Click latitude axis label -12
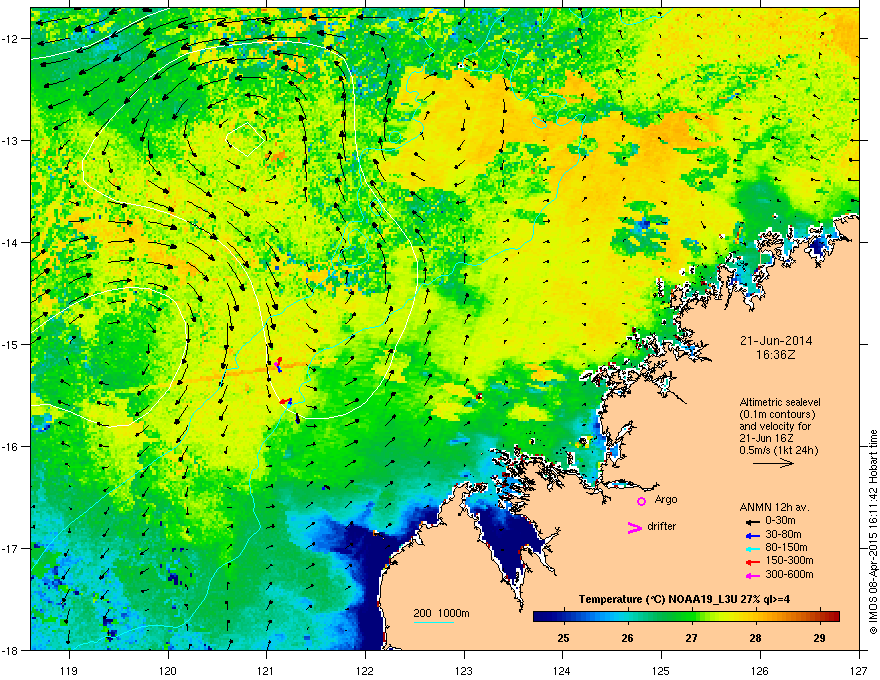 pos(11,39)
